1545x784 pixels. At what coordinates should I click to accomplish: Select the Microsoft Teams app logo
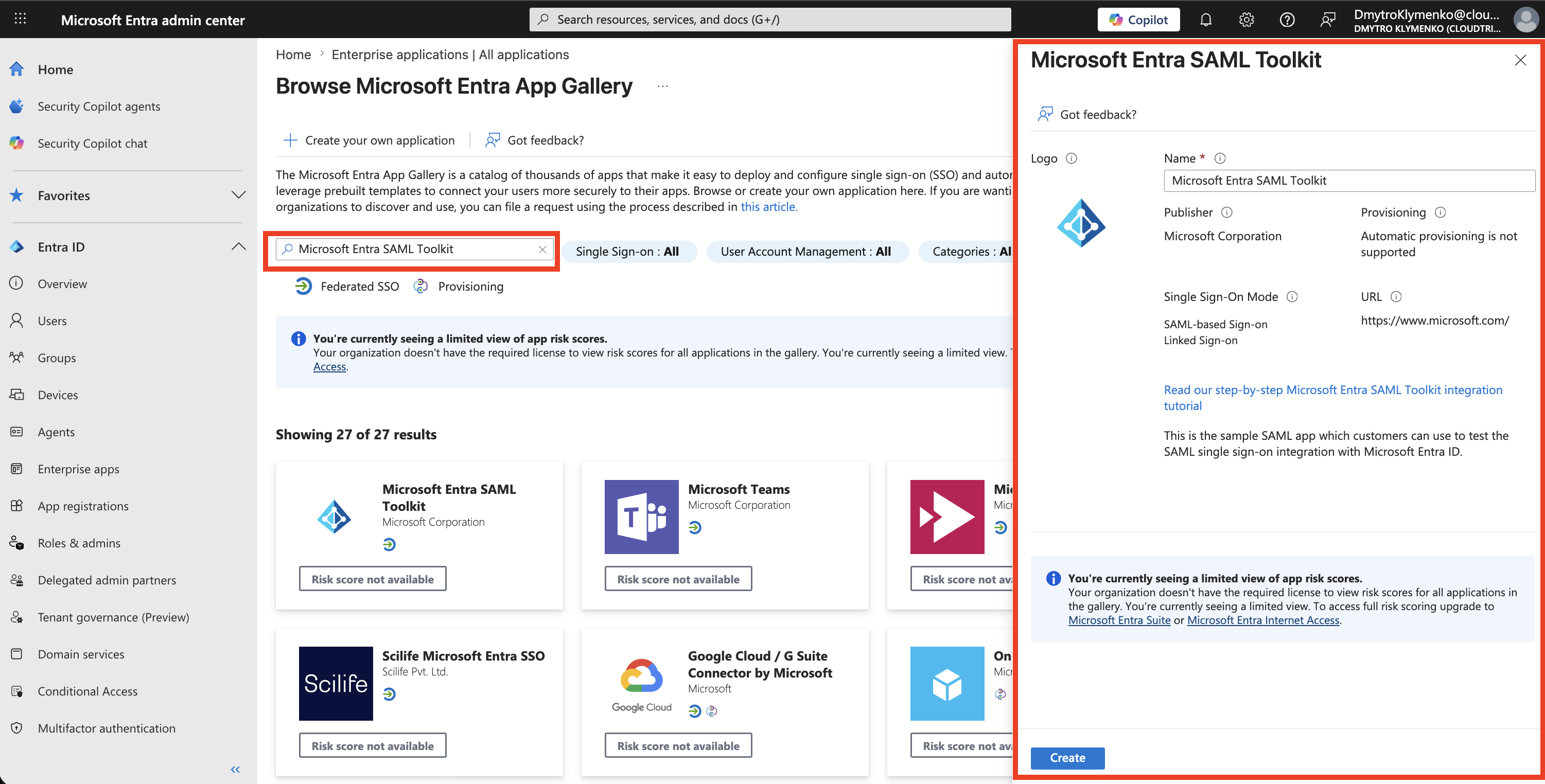pos(641,516)
